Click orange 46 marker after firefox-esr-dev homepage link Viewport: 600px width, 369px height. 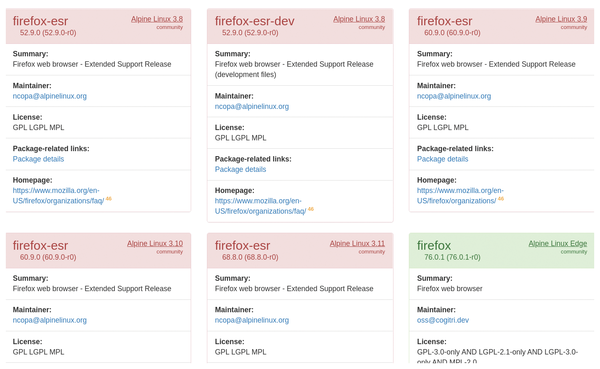click(311, 209)
